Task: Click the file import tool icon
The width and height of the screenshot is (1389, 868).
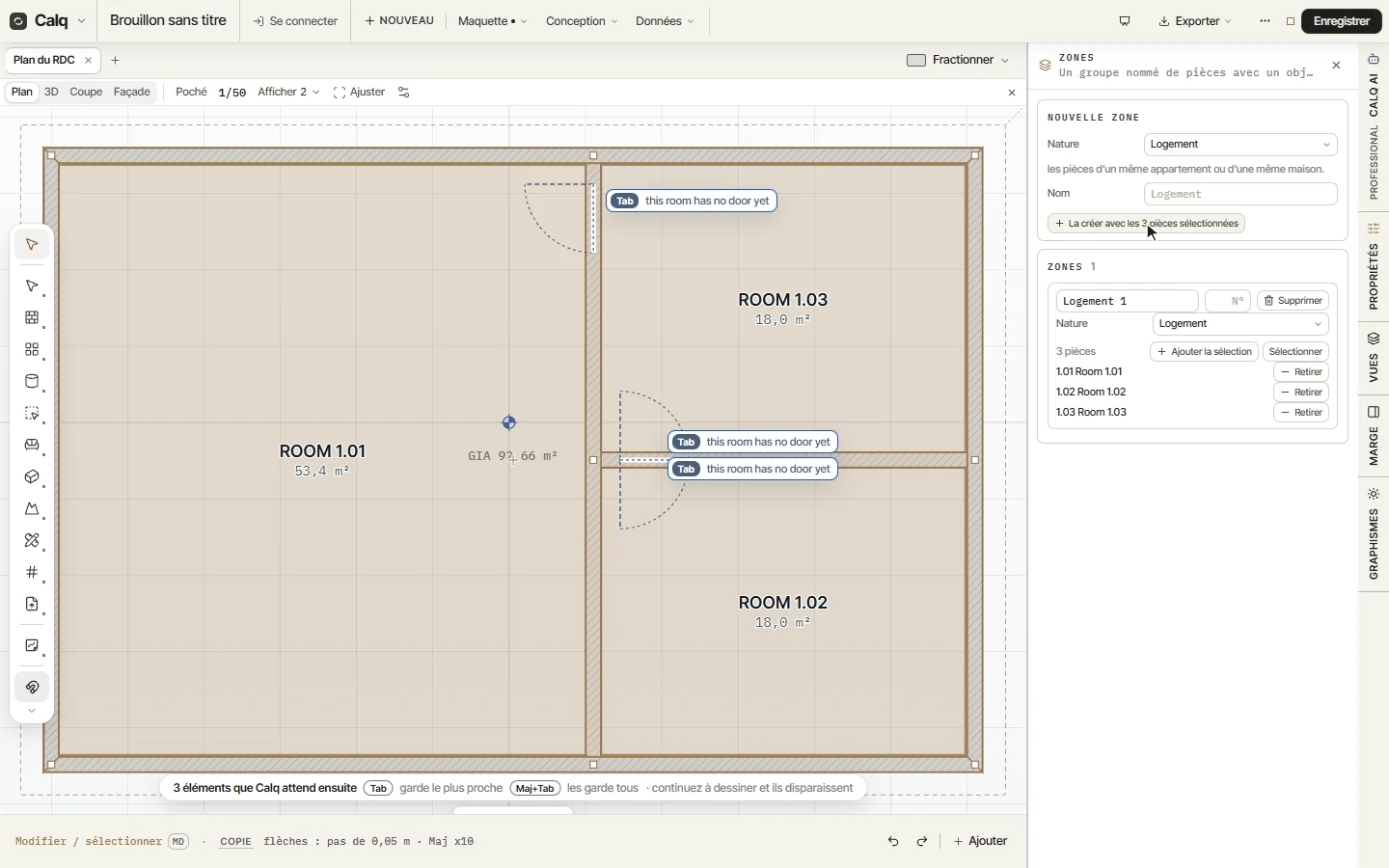Action: tap(32, 604)
